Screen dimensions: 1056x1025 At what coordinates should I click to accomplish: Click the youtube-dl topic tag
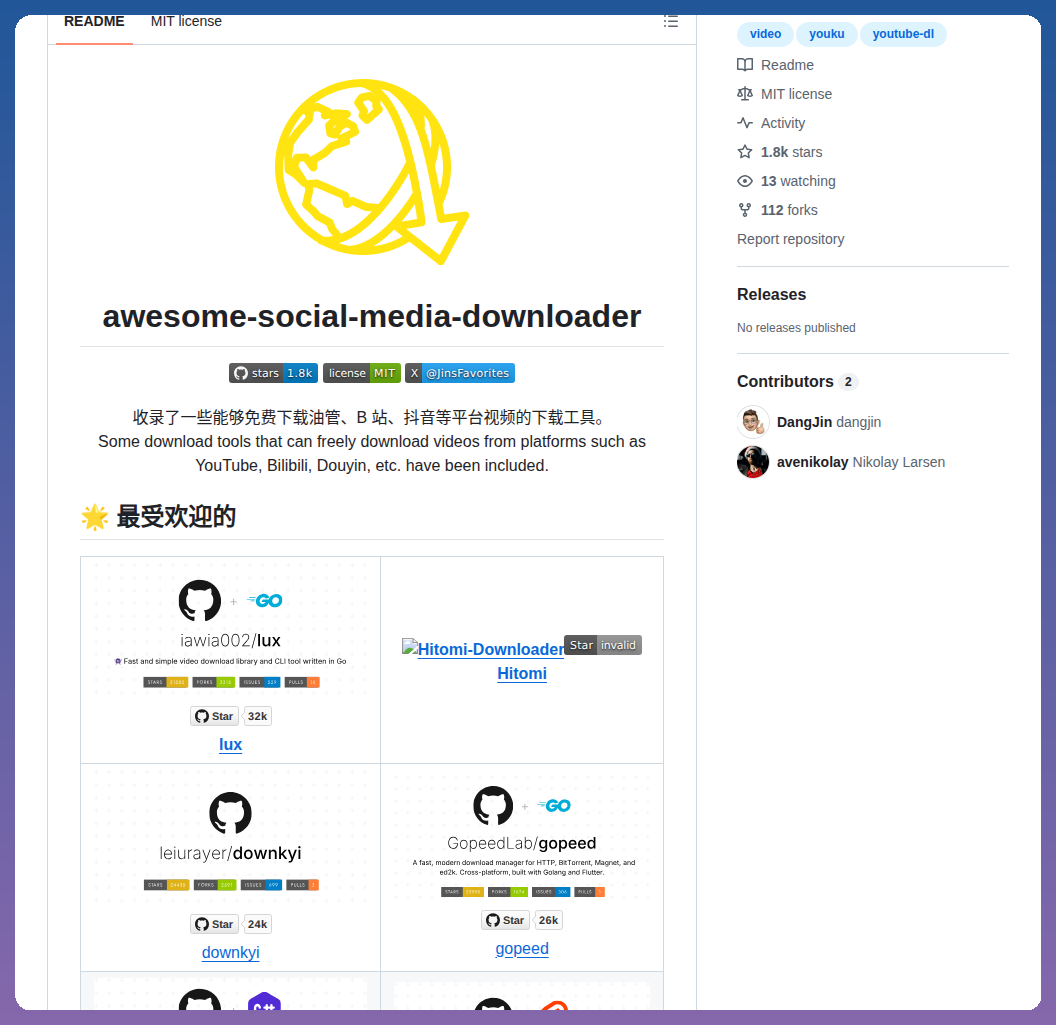coord(902,34)
